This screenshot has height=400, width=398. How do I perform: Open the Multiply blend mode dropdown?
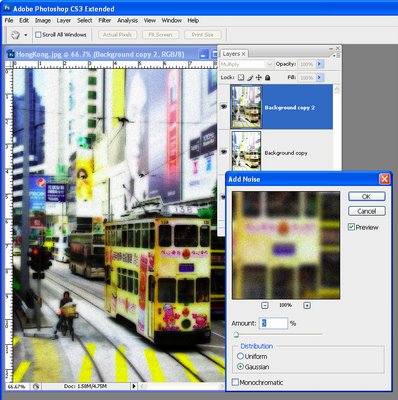coord(246,64)
